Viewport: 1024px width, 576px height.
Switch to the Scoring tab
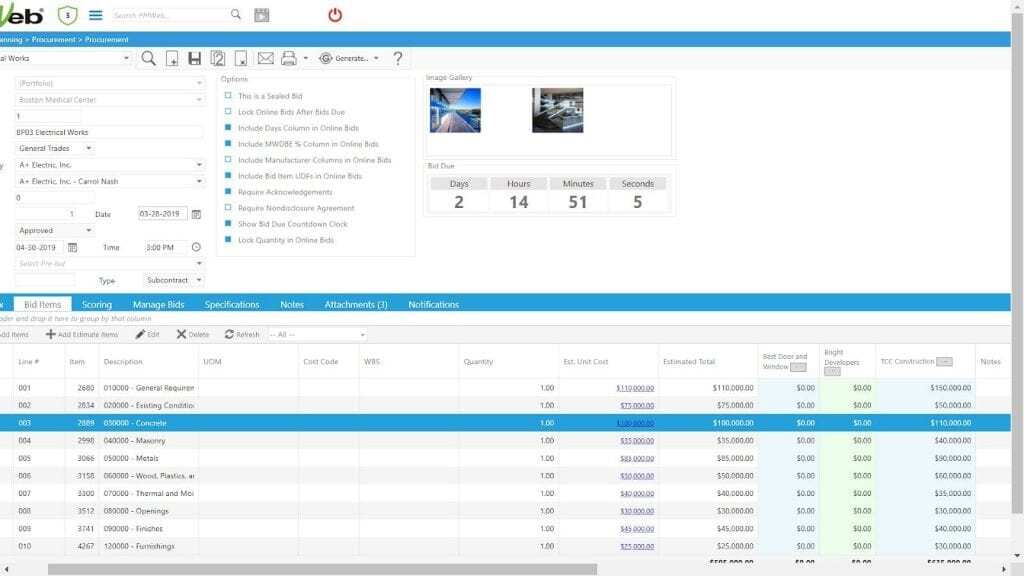coord(97,304)
